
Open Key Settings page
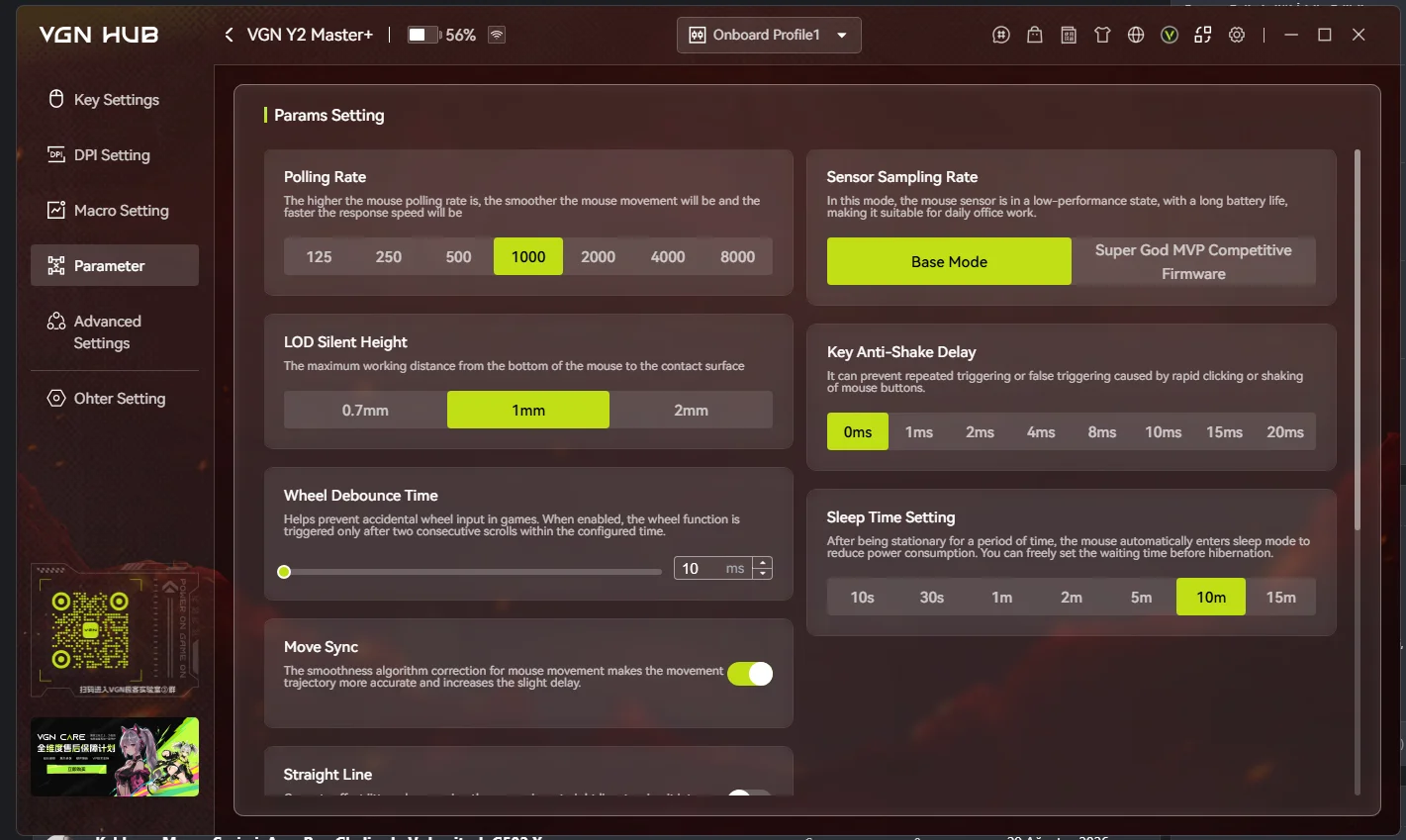115,100
